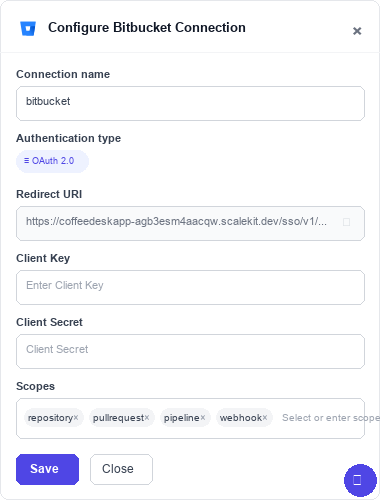Click the Configure Bitbucket Connection title
Image resolution: width=380 pixels, height=500 pixels.
(x=147, y=28)
